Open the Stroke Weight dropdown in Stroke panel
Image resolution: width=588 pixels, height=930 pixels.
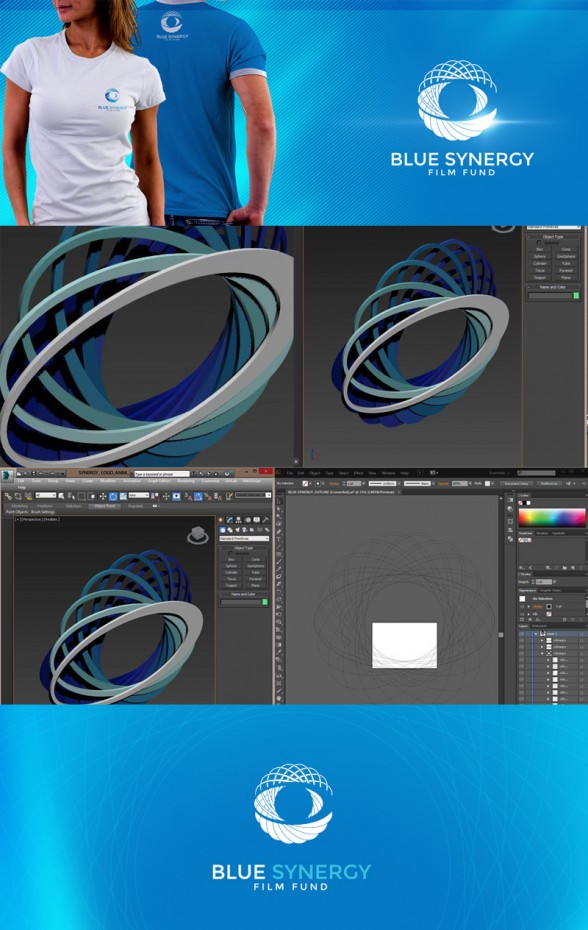pyautogui.click(x=555, y=582)
